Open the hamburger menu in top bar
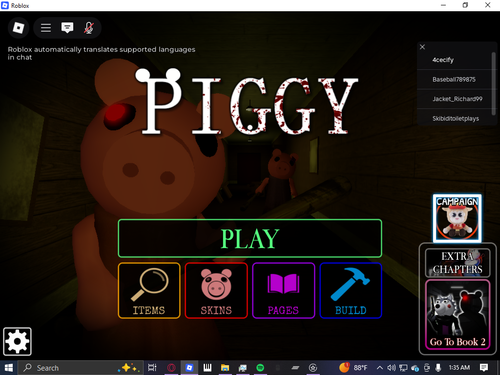Viewport: 500px width, 375px height. click(x=46, y=28)
